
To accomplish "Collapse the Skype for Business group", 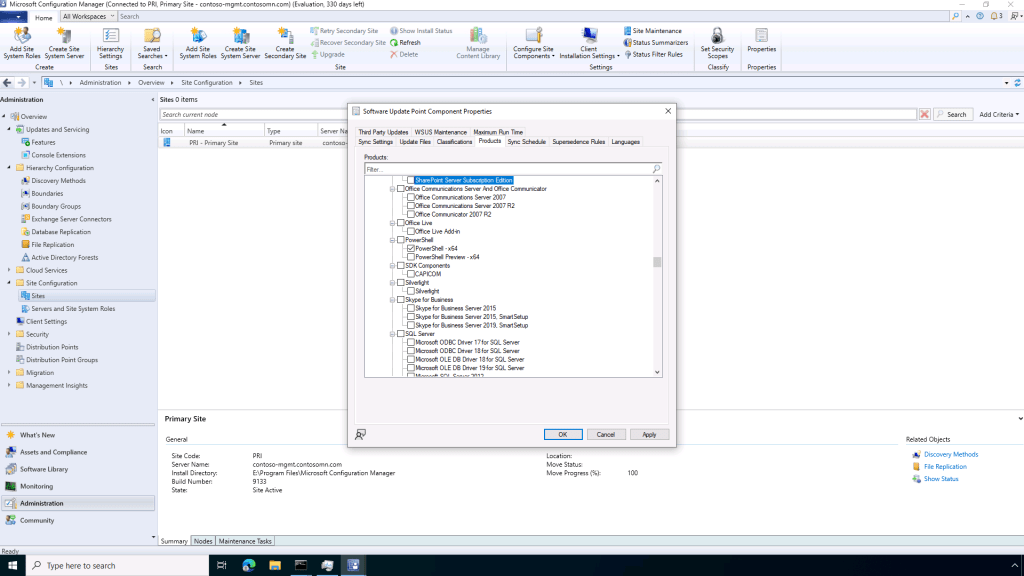I will (x=392, y=299).
